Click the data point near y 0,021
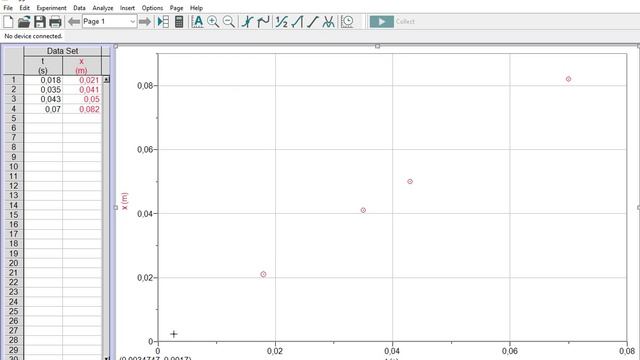 click(x=263, y=274)
